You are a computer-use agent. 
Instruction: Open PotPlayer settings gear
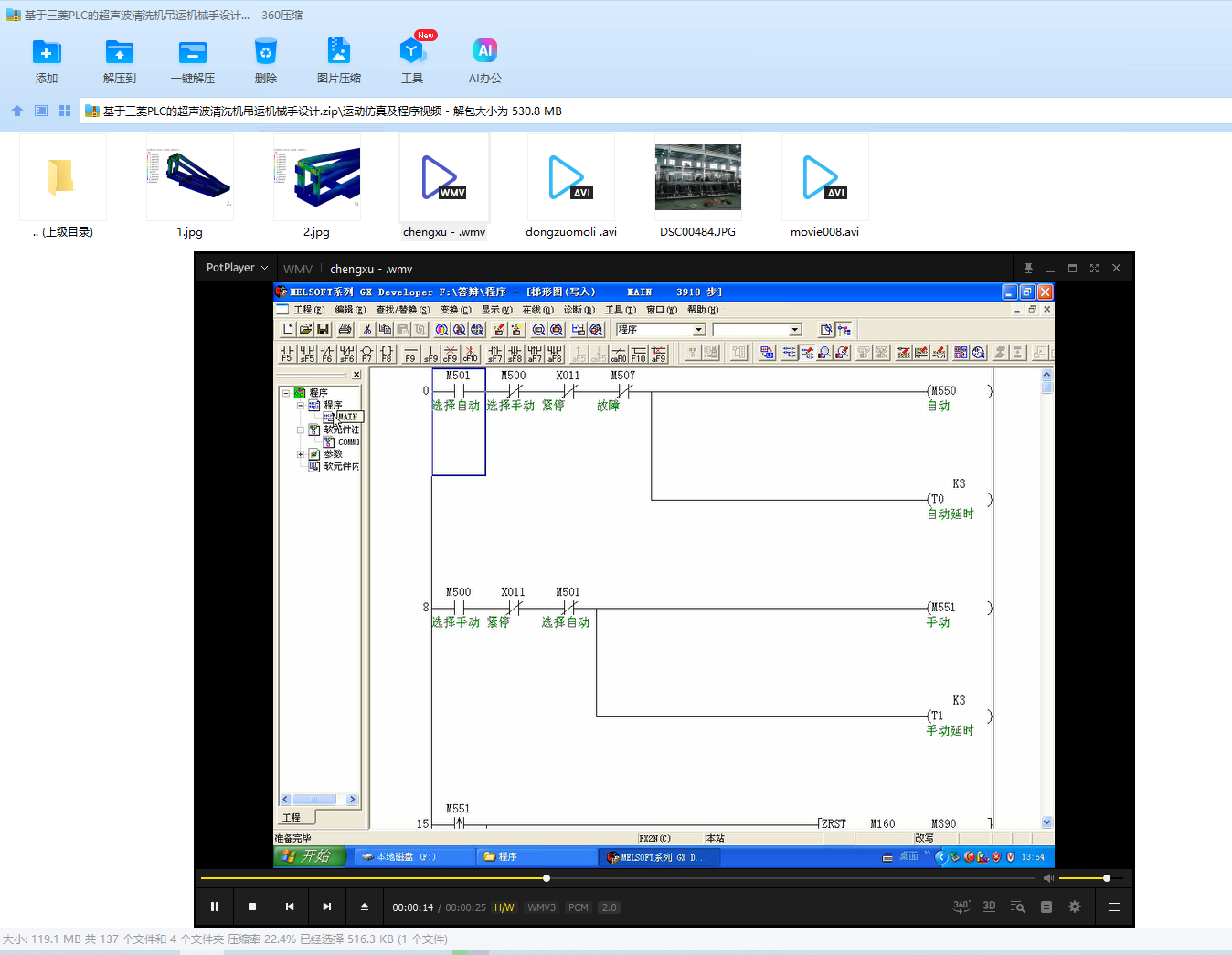click(x=1075, y=907)
